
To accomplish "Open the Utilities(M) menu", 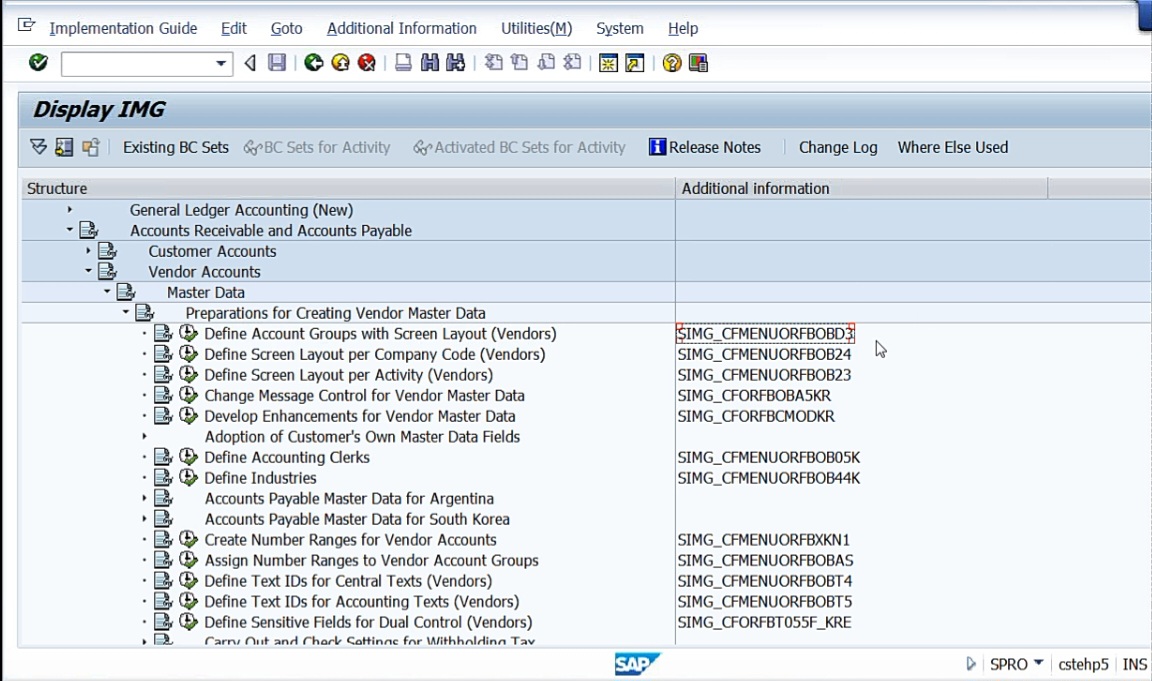I will click(536, 28).
